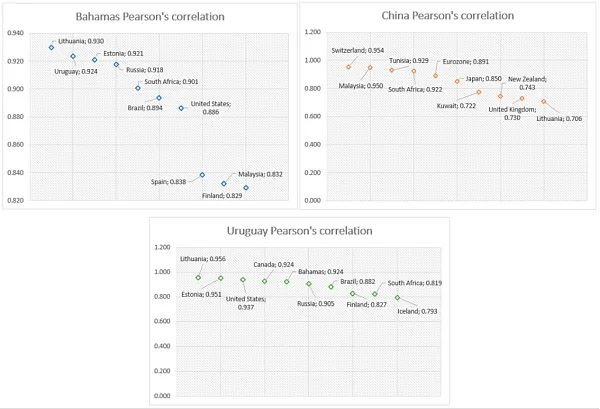
Task: Click the Bahamas Pearson's correlation chart title
Action: point(150,17)
